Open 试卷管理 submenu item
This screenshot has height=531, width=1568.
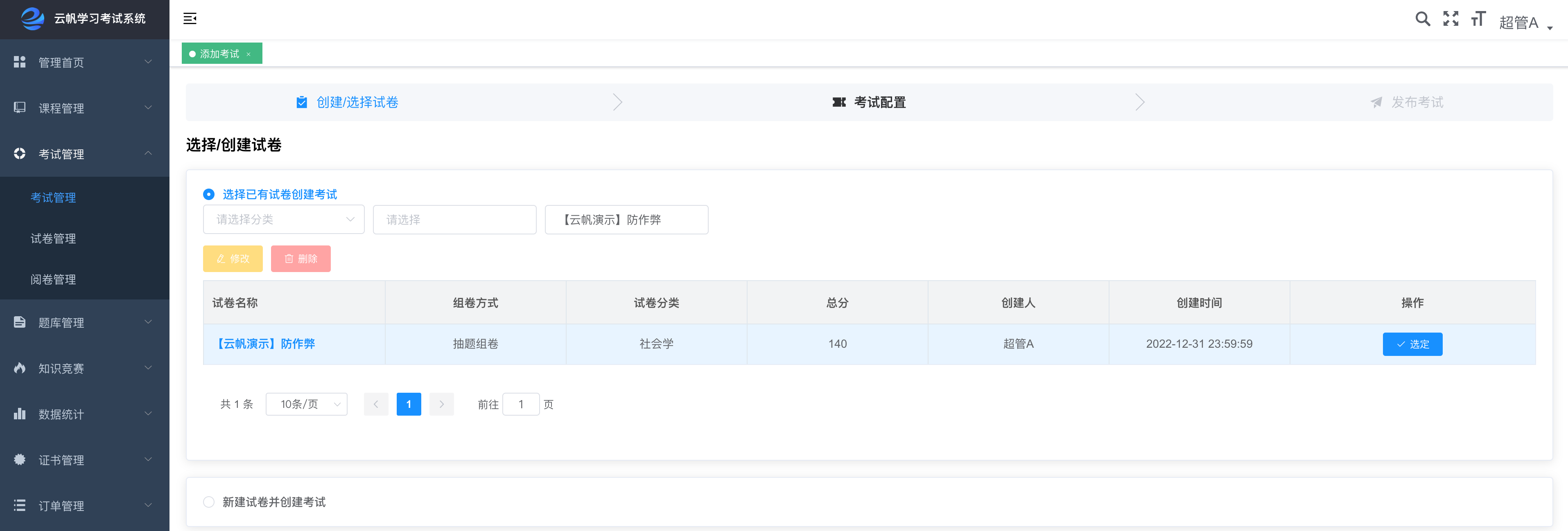pyautogui.click(x=85, y=239)
